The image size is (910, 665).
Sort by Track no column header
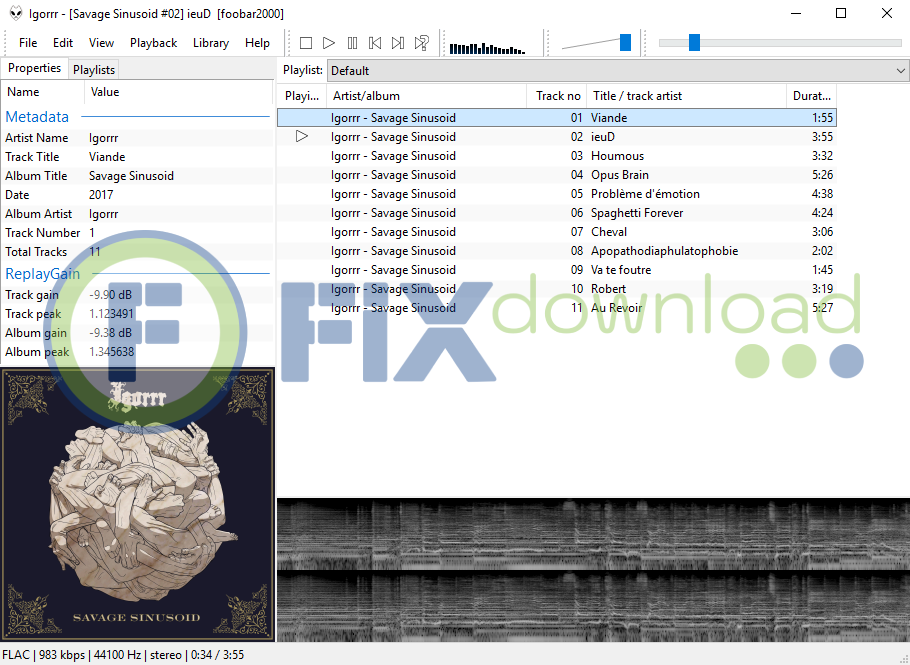click(557, 96)
